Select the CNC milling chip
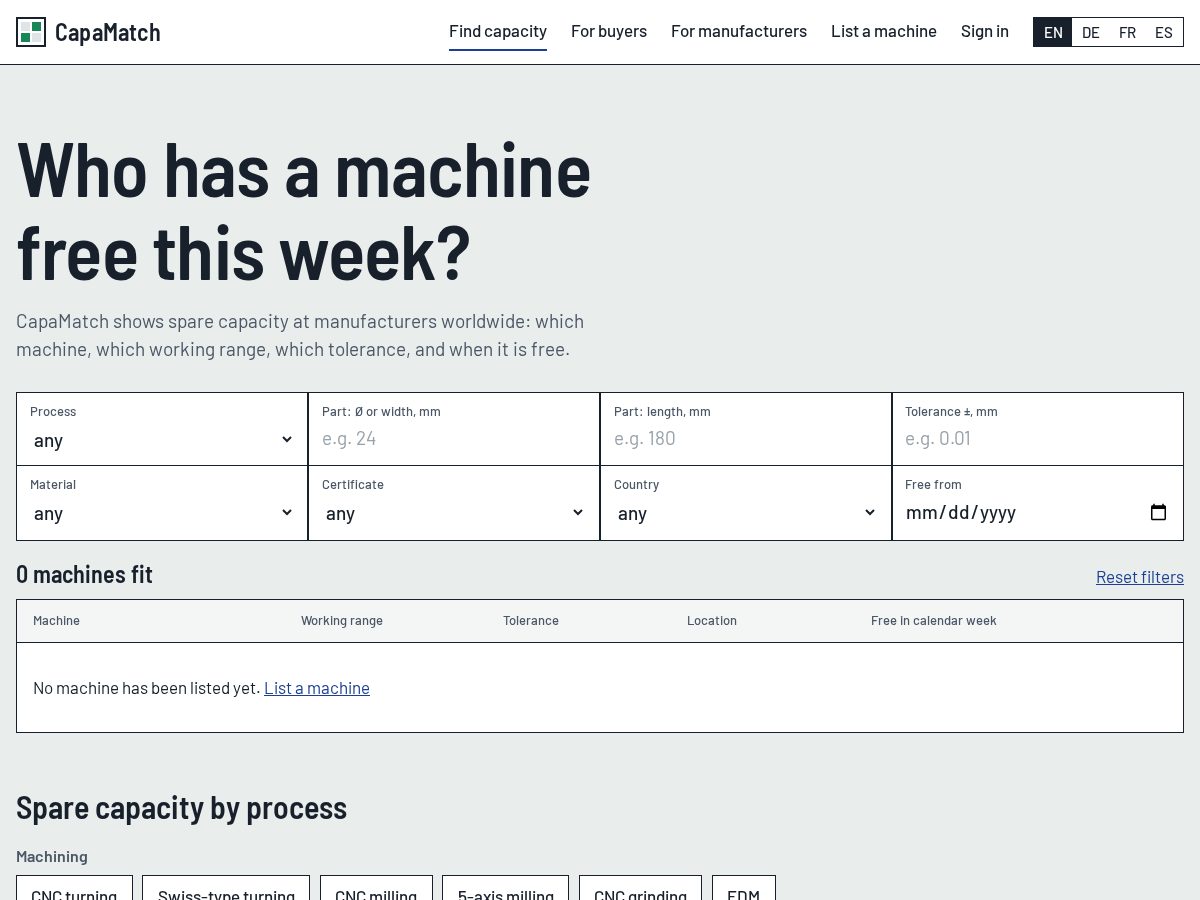This screenshot has width=1200, height=900. [x=376, y=888]
